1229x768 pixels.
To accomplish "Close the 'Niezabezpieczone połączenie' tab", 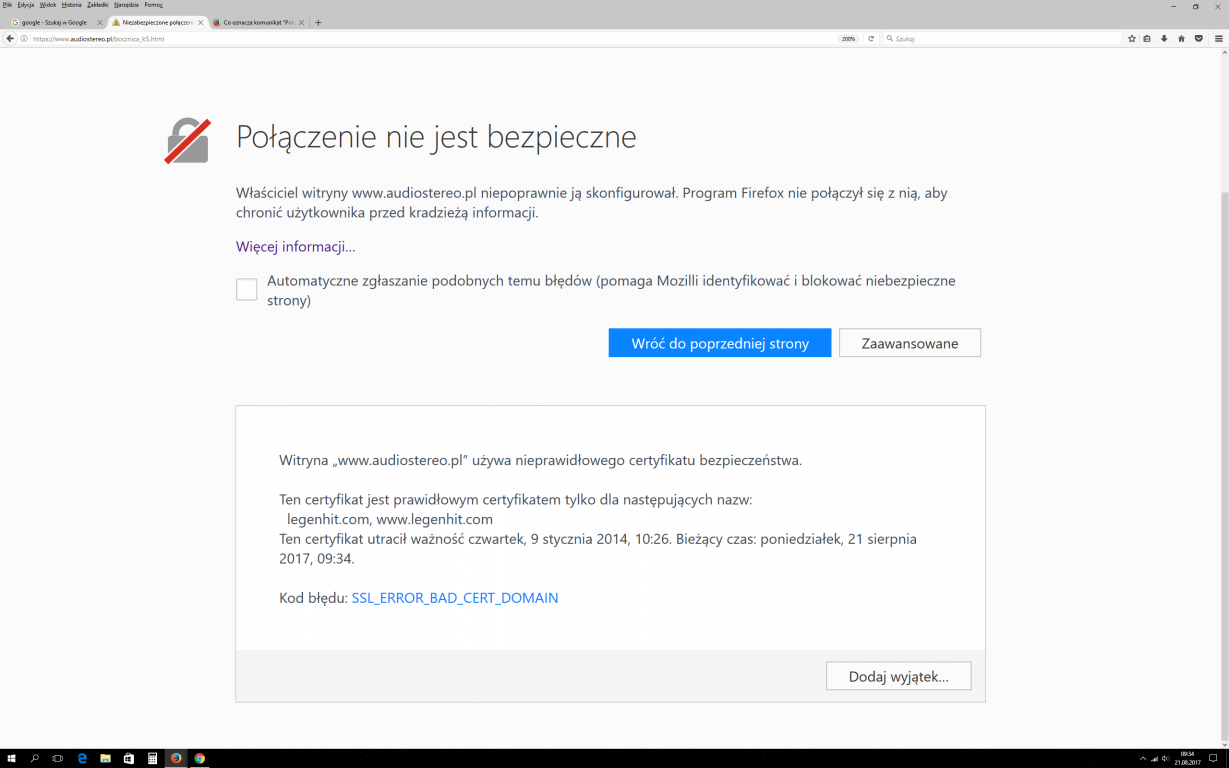I will pos(201,22).
